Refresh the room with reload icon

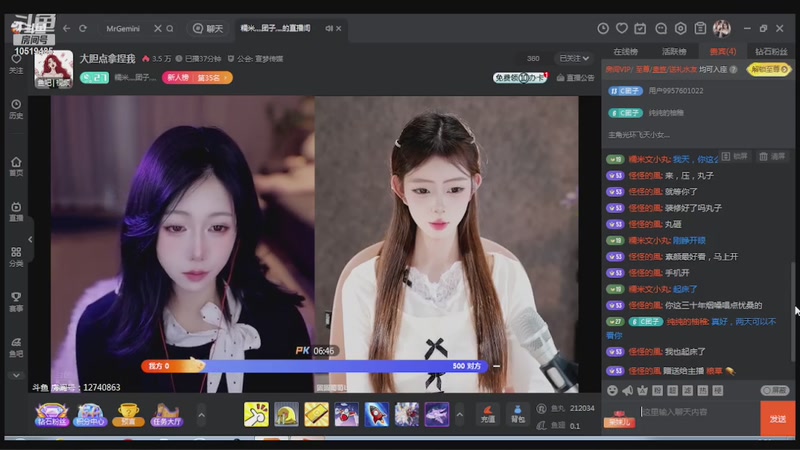(83, 29)
